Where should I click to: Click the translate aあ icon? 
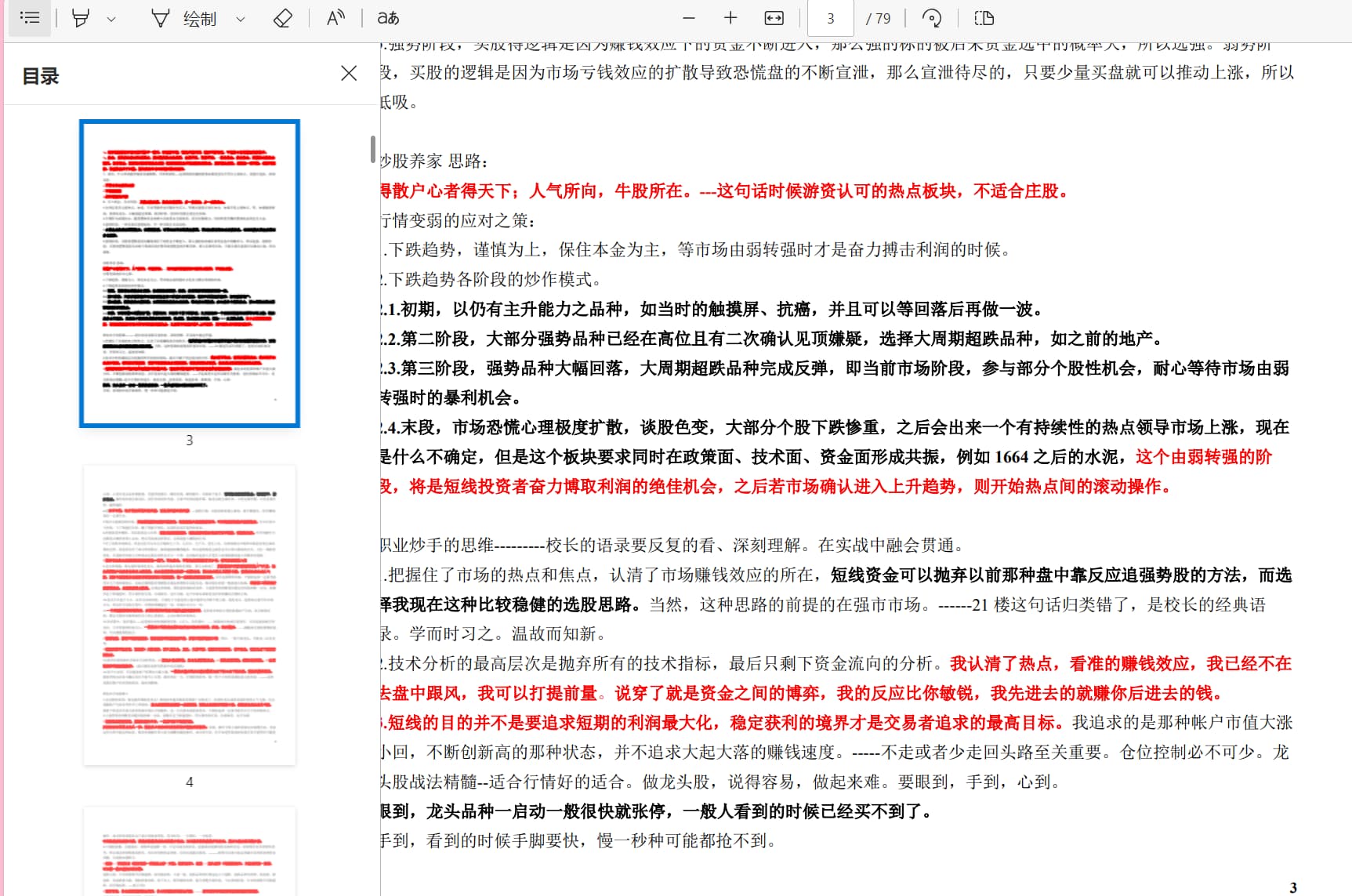click(388, 18)
